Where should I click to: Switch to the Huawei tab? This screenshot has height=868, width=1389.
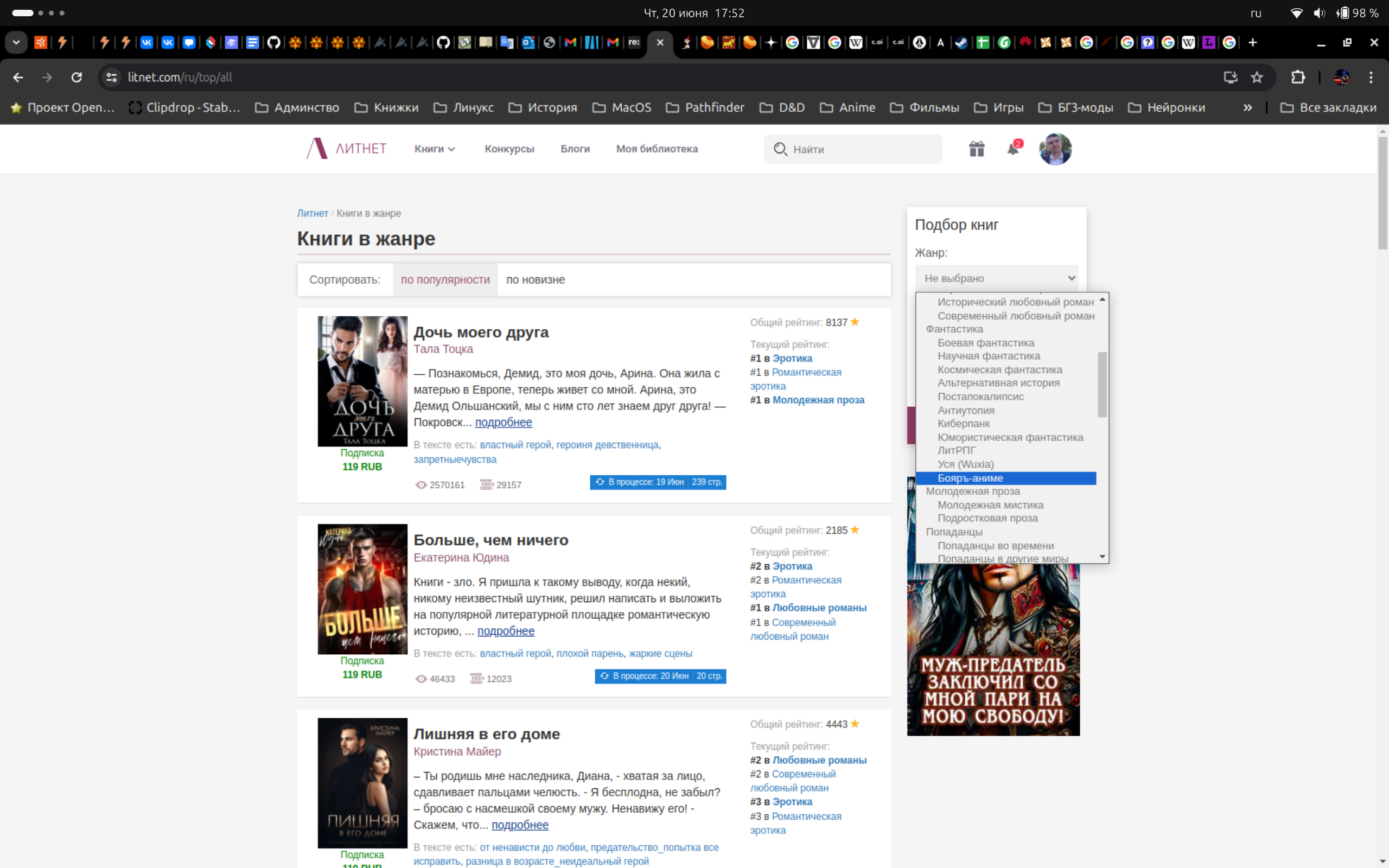click(x=1025, y=42)
